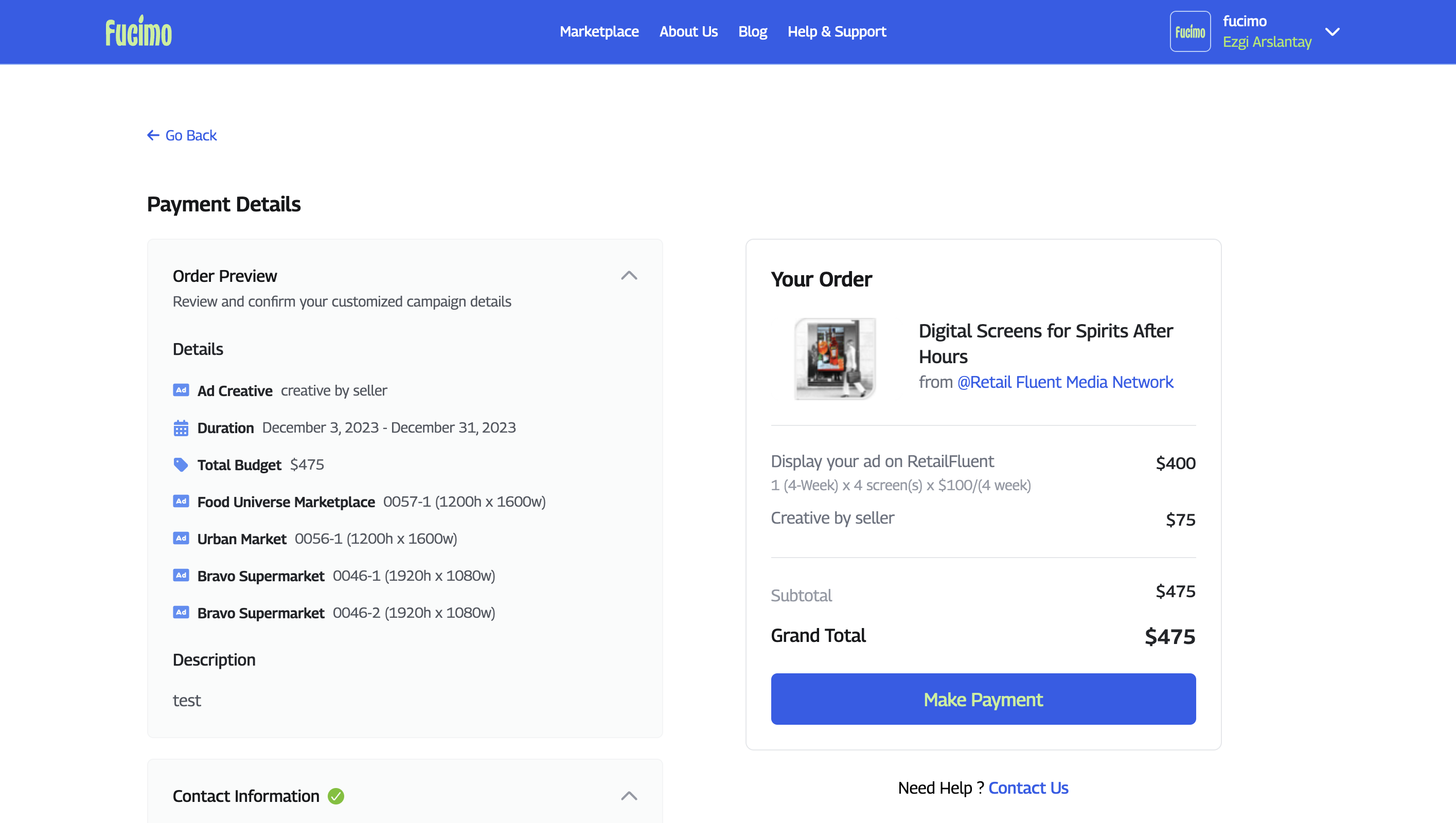This screenshot has height=823, width=1456.
Task: Collapse the Contact Information section
Action: click(629, 796)
